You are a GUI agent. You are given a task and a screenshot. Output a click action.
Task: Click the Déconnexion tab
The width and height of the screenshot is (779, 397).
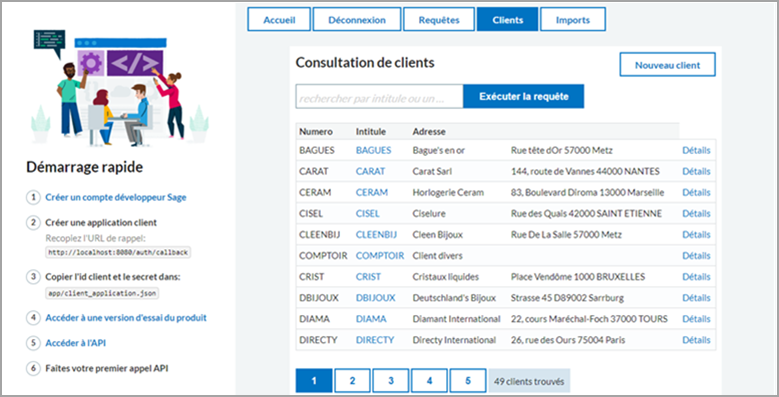click(357, 19)
